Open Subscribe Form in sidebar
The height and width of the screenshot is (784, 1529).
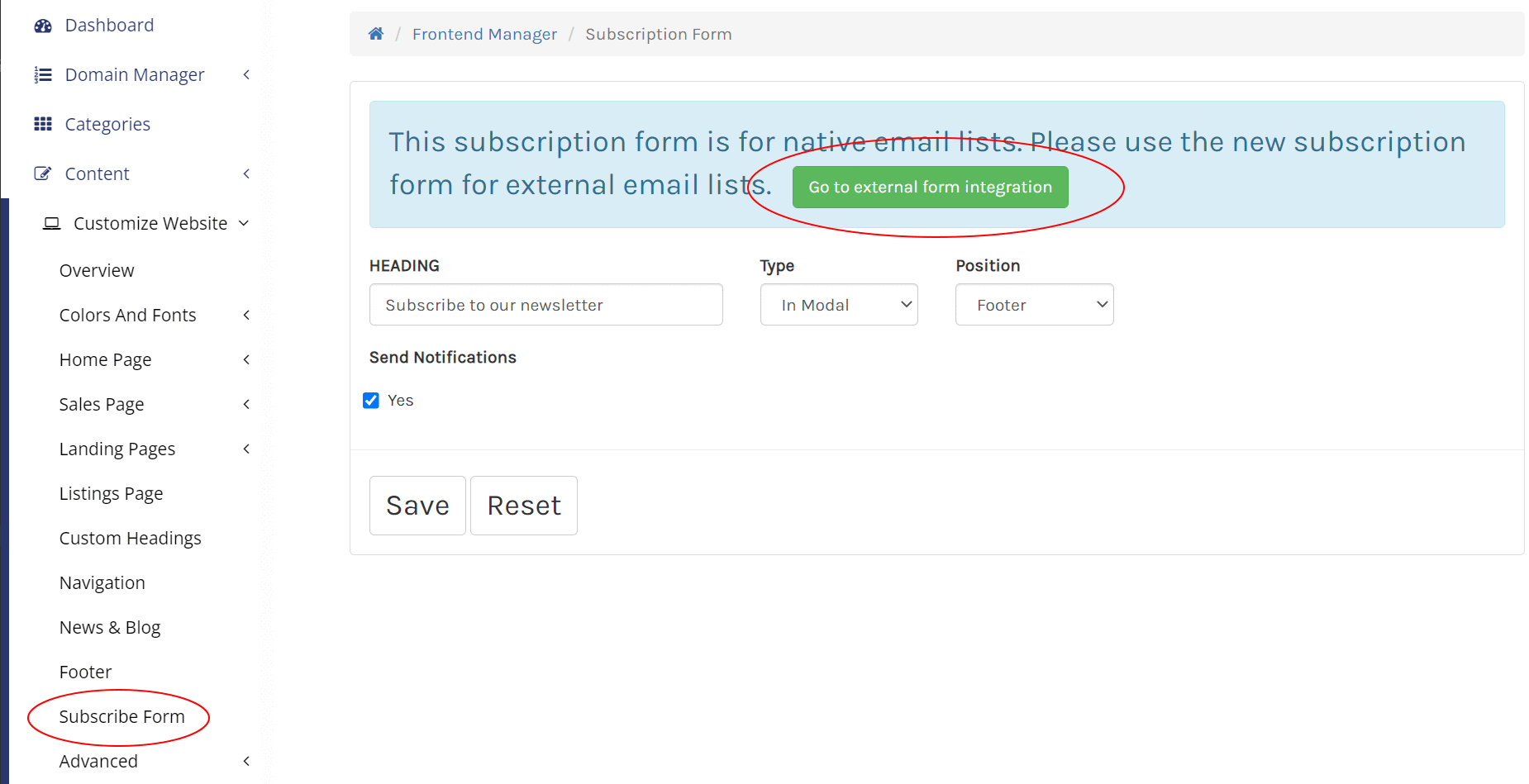point(121,717)
